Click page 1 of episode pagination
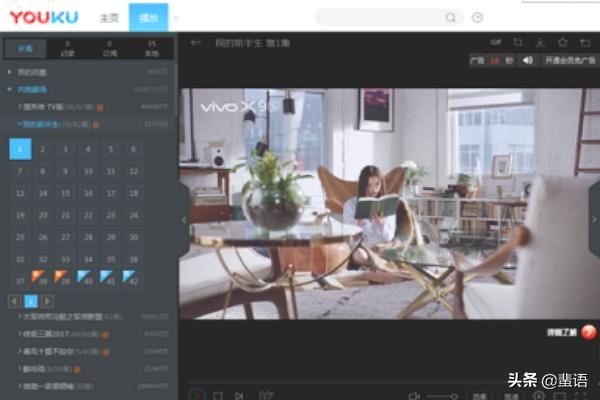600x400 pixels. [x=31, y=301]
